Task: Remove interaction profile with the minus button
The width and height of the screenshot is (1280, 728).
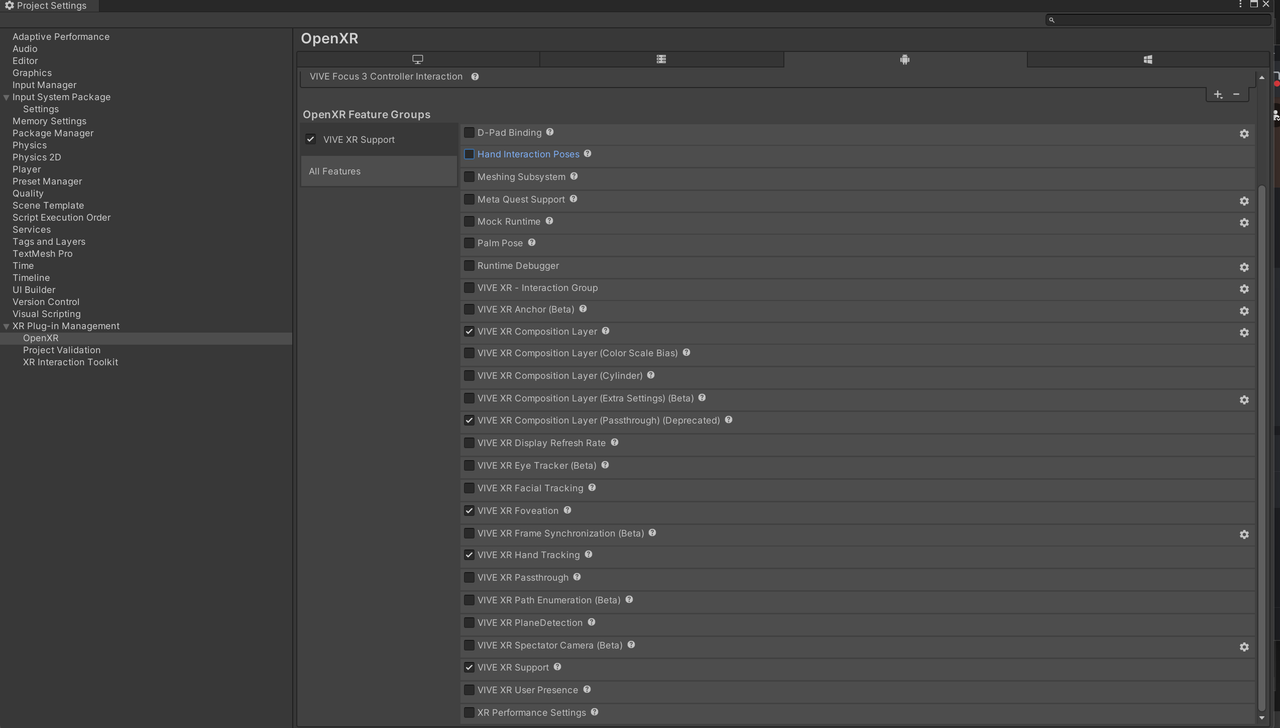Action: 1235,93
